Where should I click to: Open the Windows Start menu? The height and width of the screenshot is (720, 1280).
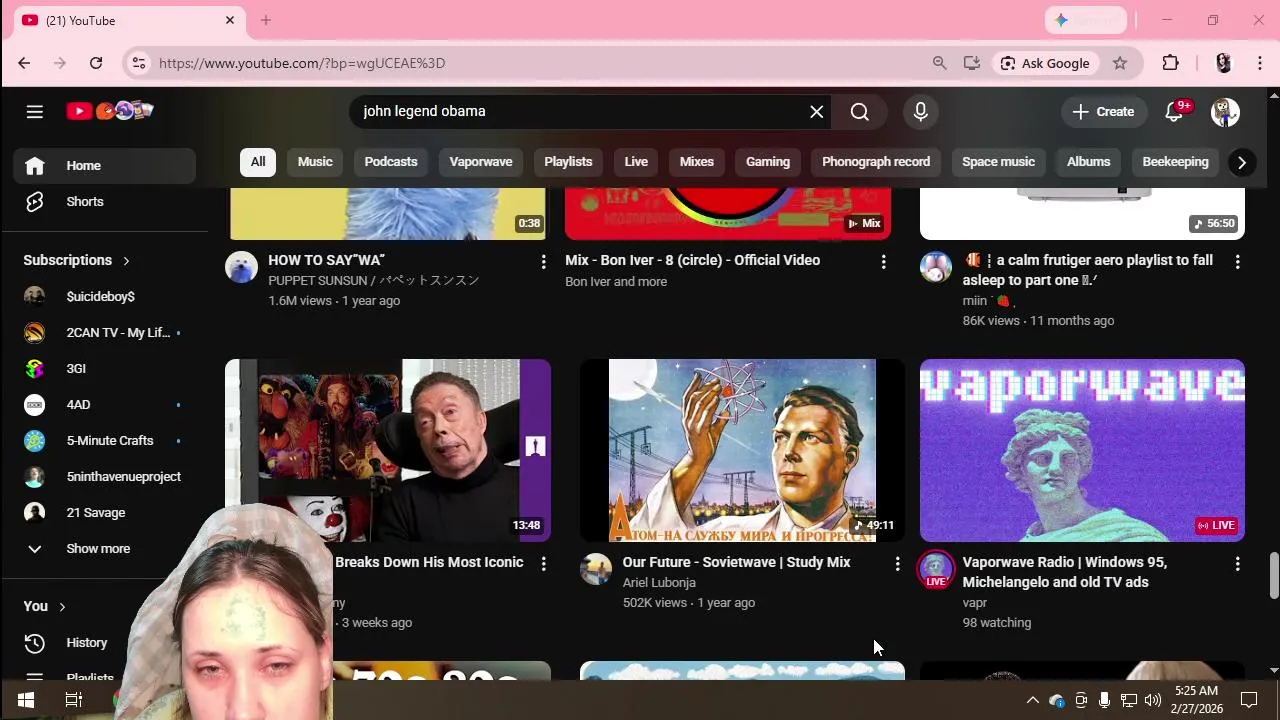[26, 700]
